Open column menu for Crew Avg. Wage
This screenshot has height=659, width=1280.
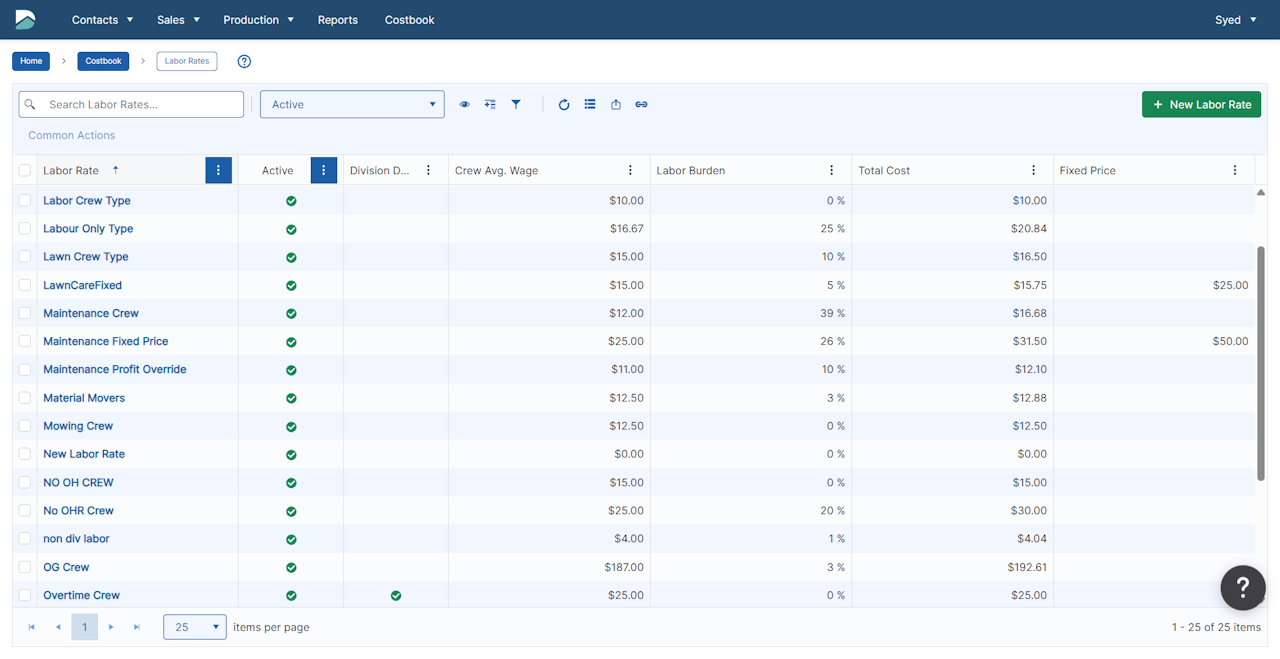[x=630, y=171]
